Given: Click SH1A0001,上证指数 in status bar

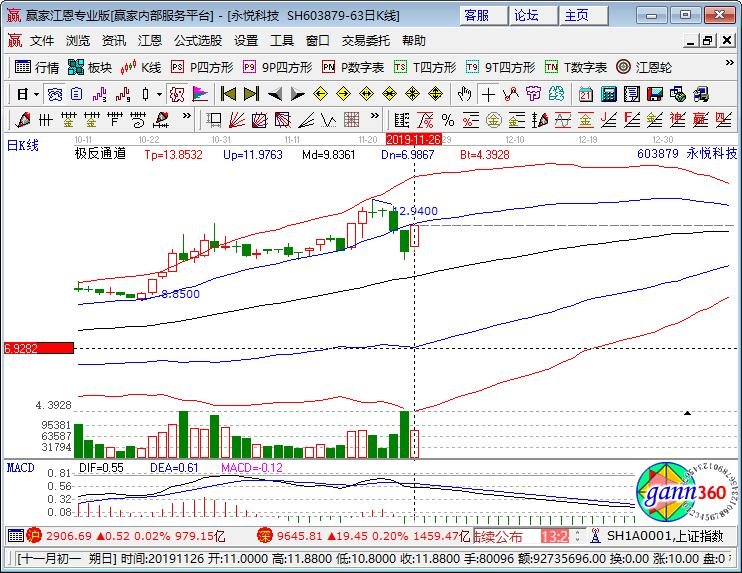Looking at the screenshot, I should pyautogui.click(x=665, y=536).
